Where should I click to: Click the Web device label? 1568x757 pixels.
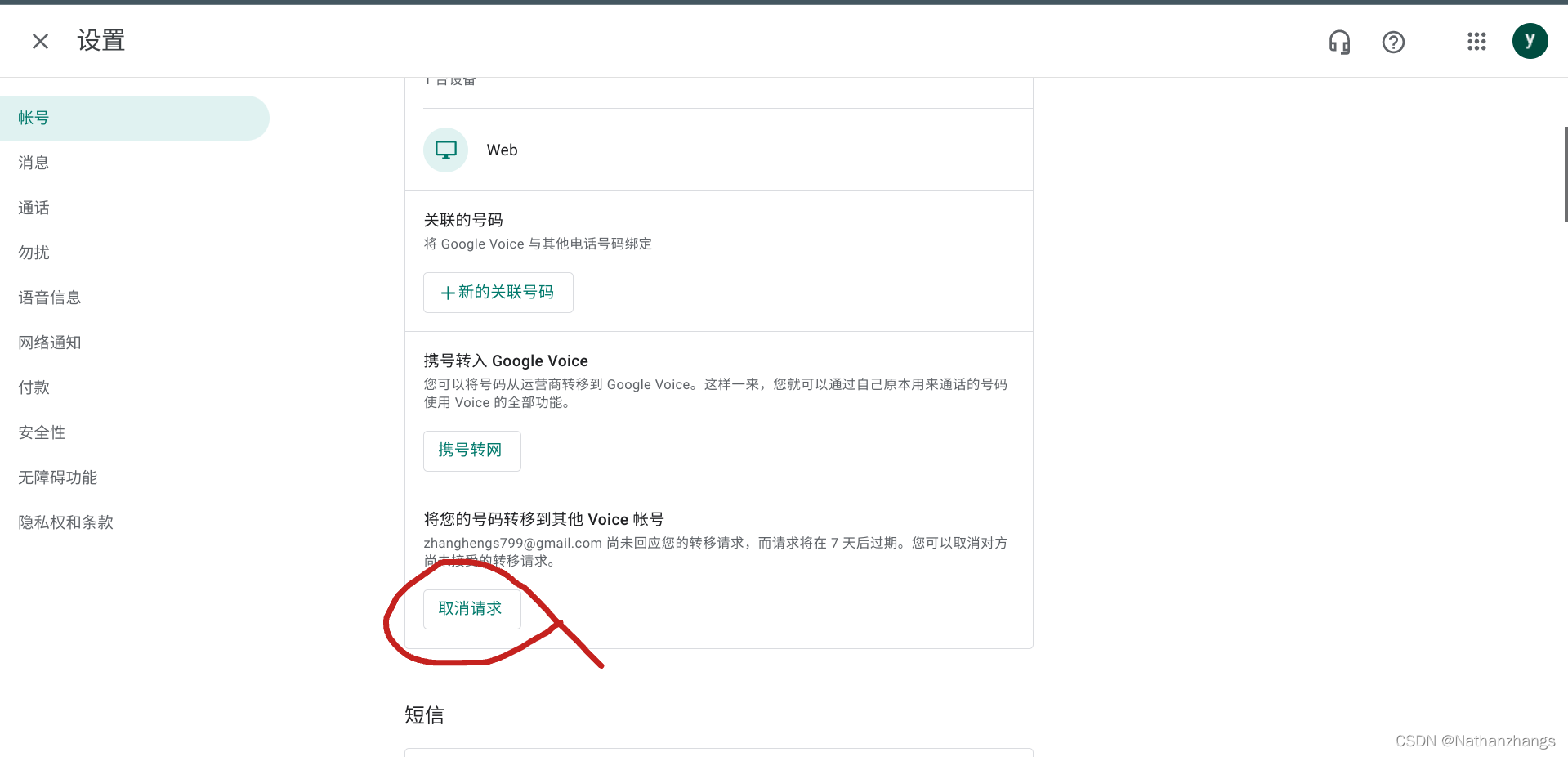click(502, 150)
